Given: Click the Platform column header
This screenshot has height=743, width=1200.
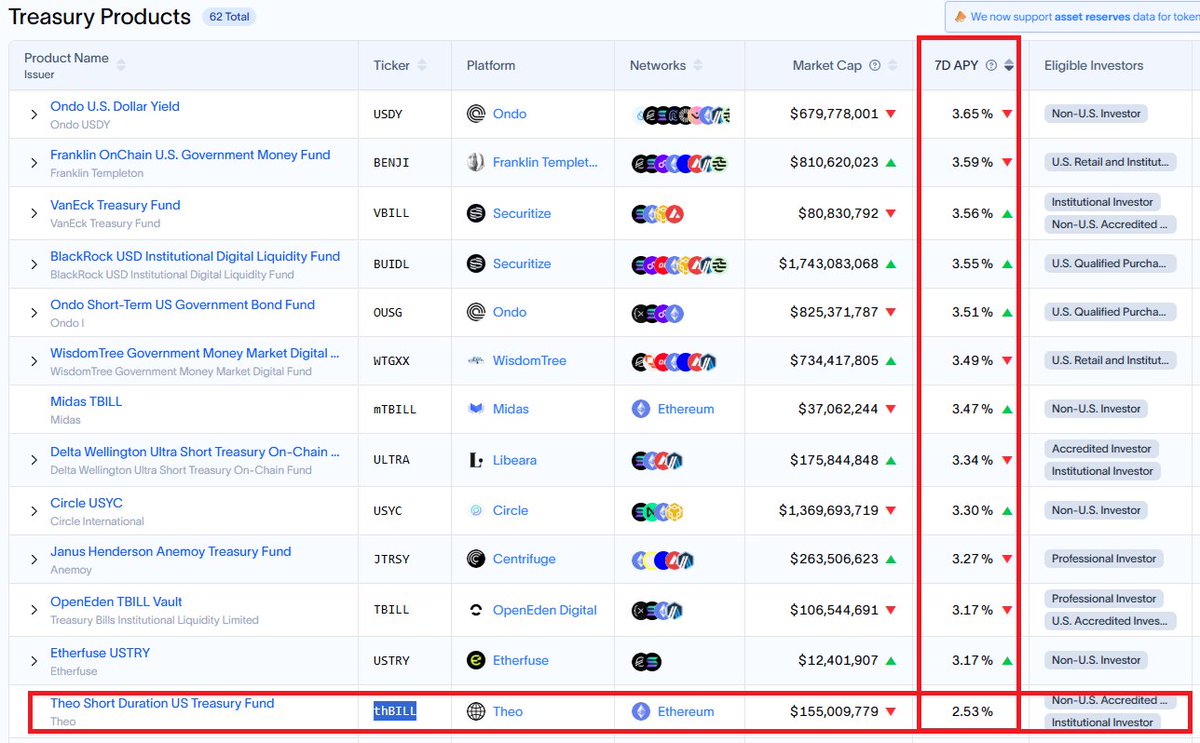Looking at the screenshot, I should coord(491,65).
